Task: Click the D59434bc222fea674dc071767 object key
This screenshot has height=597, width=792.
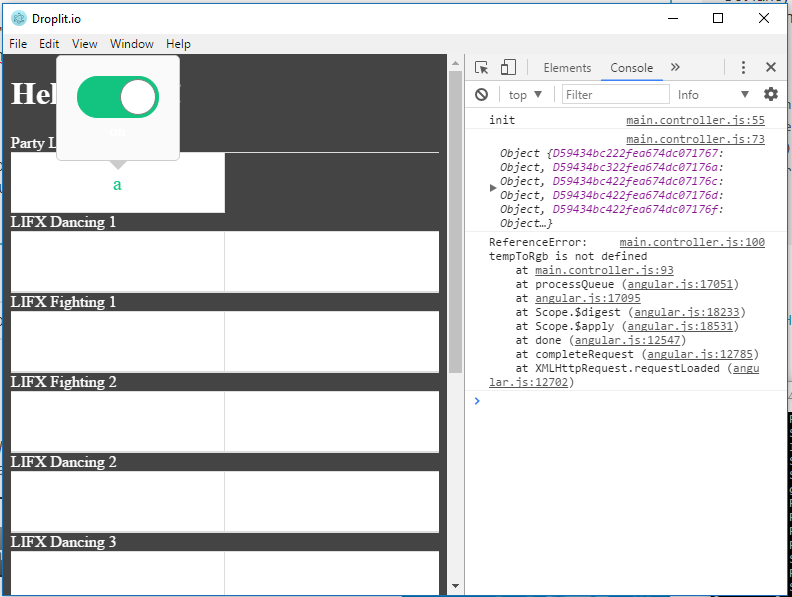Action: (635, 153)
